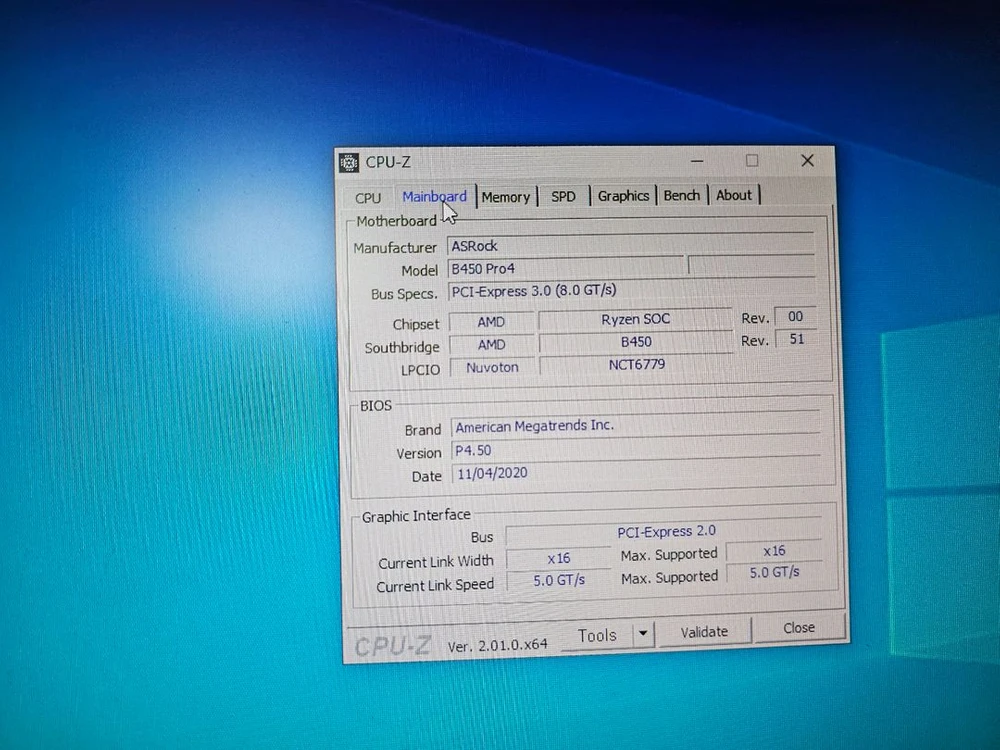Click the Current Link Width x16 value
The height and width of the screenshot is (750, 1000).
coord(559,558)
